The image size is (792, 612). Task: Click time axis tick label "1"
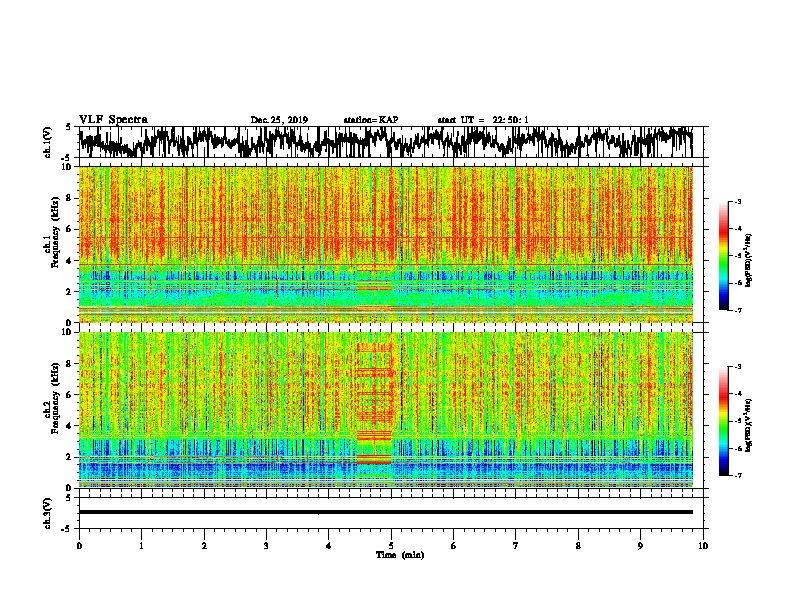coord(141,546)
